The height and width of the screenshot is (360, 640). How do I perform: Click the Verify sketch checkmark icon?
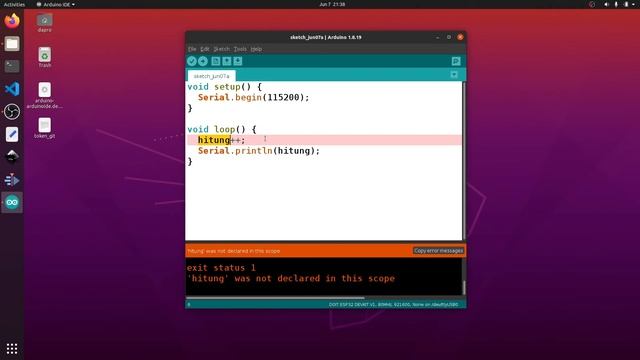coord(192,61)
